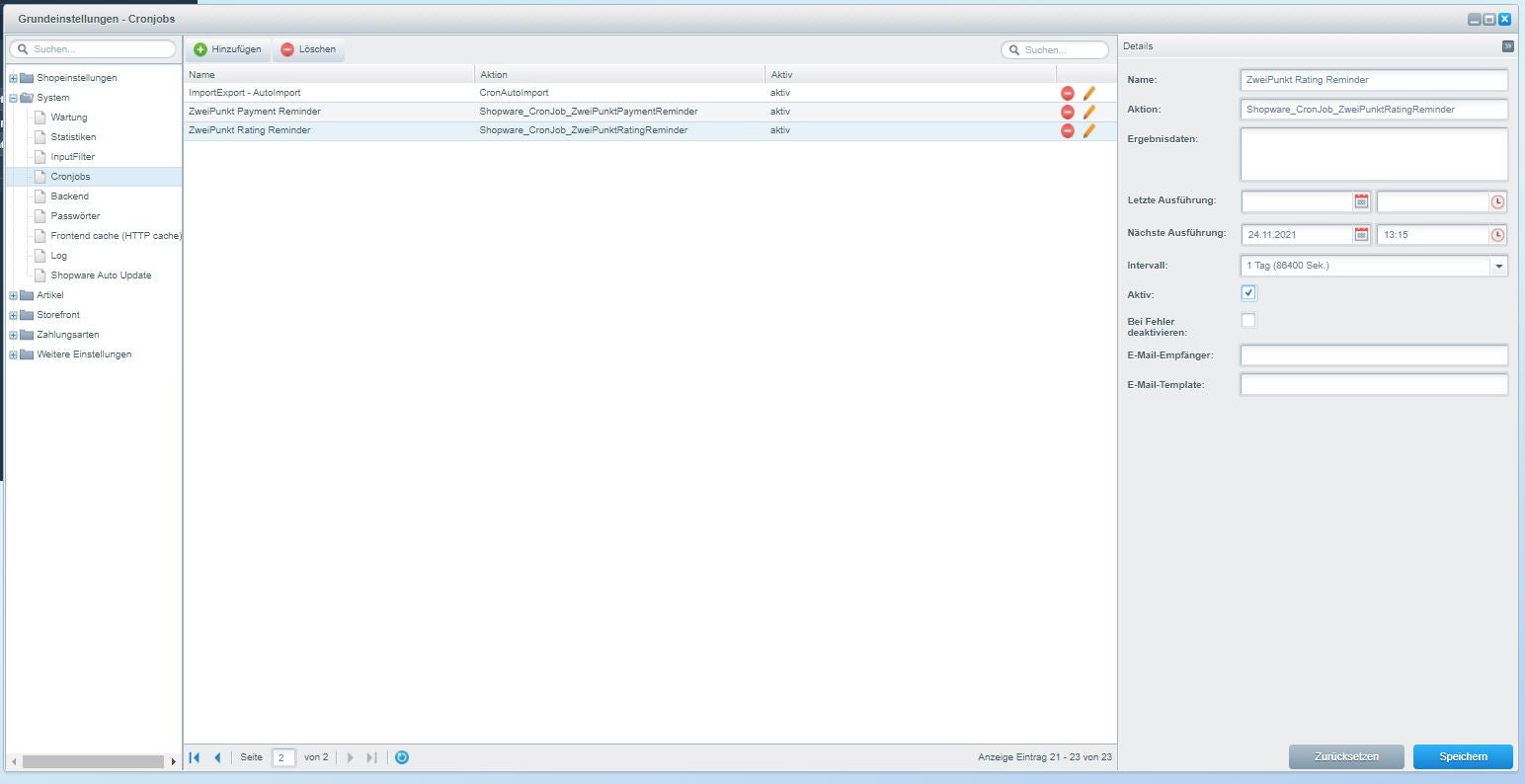This screenshot has width=1525, height=784.
Task: Select the CronAutoImport action cell
Action: coord(619,93)
